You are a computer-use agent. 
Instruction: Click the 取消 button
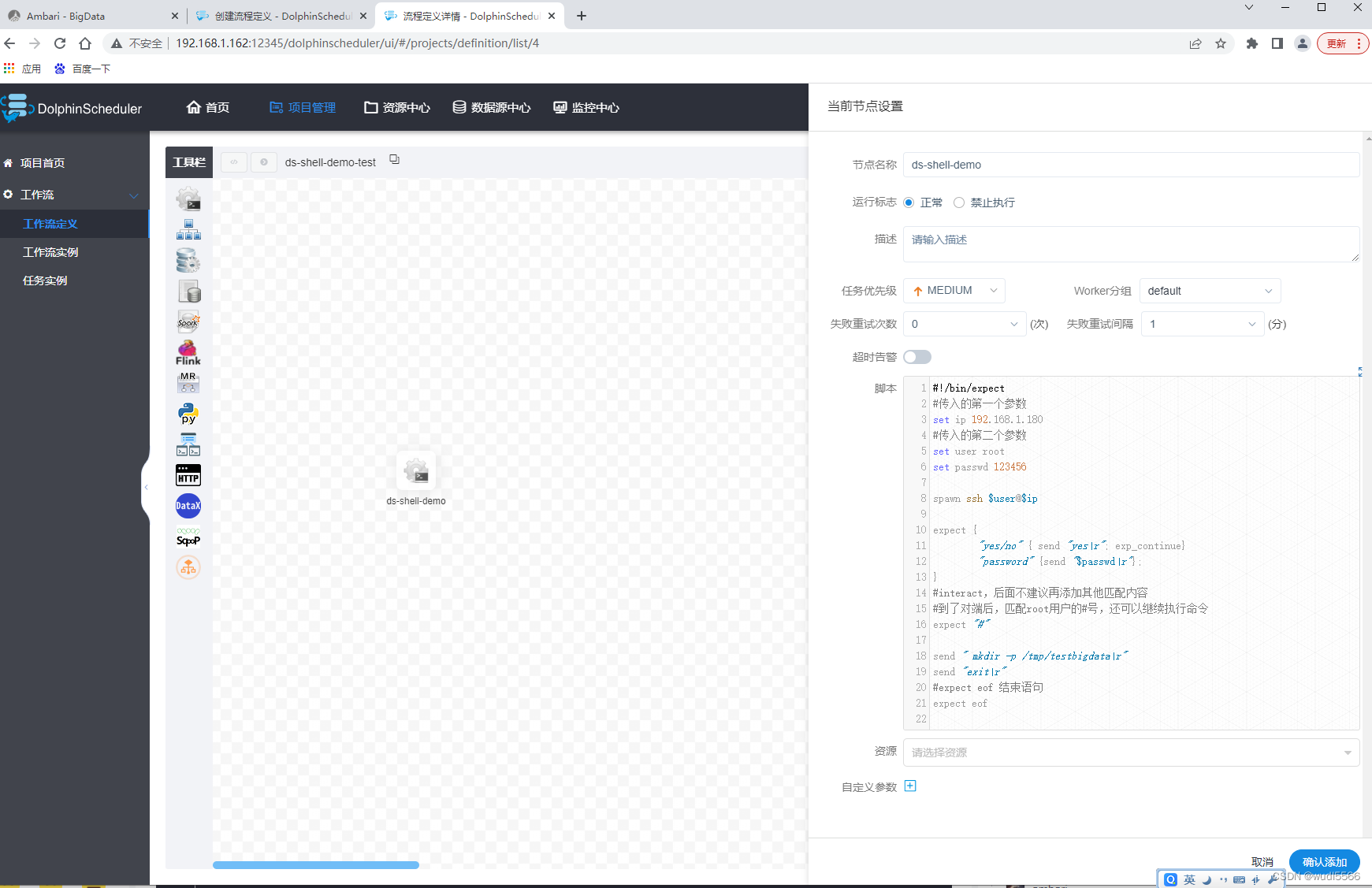[x=1262, y=862]
